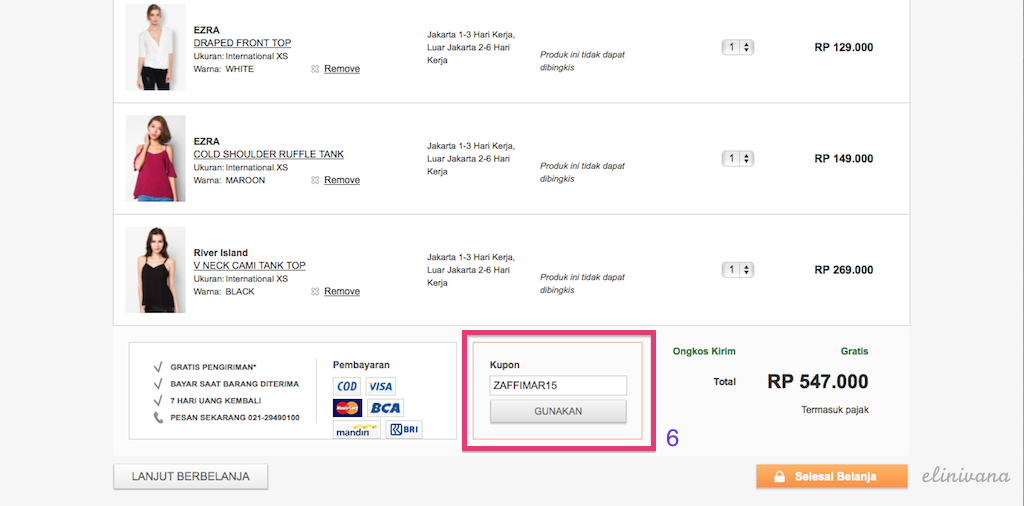
Task: Open the V Neck Cami Tank Top link
Action: tap(249, 266)
